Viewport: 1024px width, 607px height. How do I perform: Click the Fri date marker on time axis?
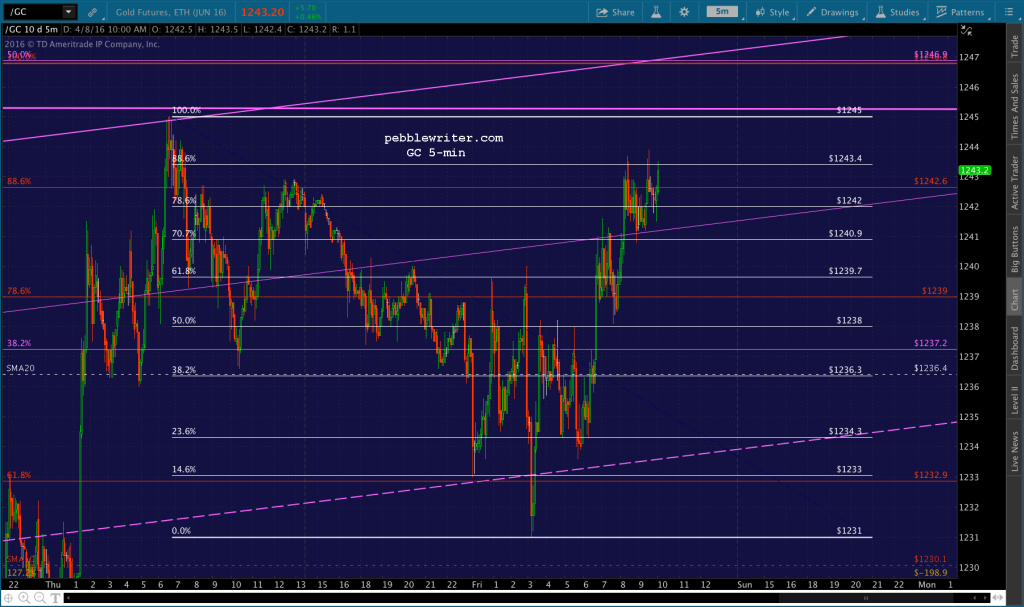(x=477, y=584)
